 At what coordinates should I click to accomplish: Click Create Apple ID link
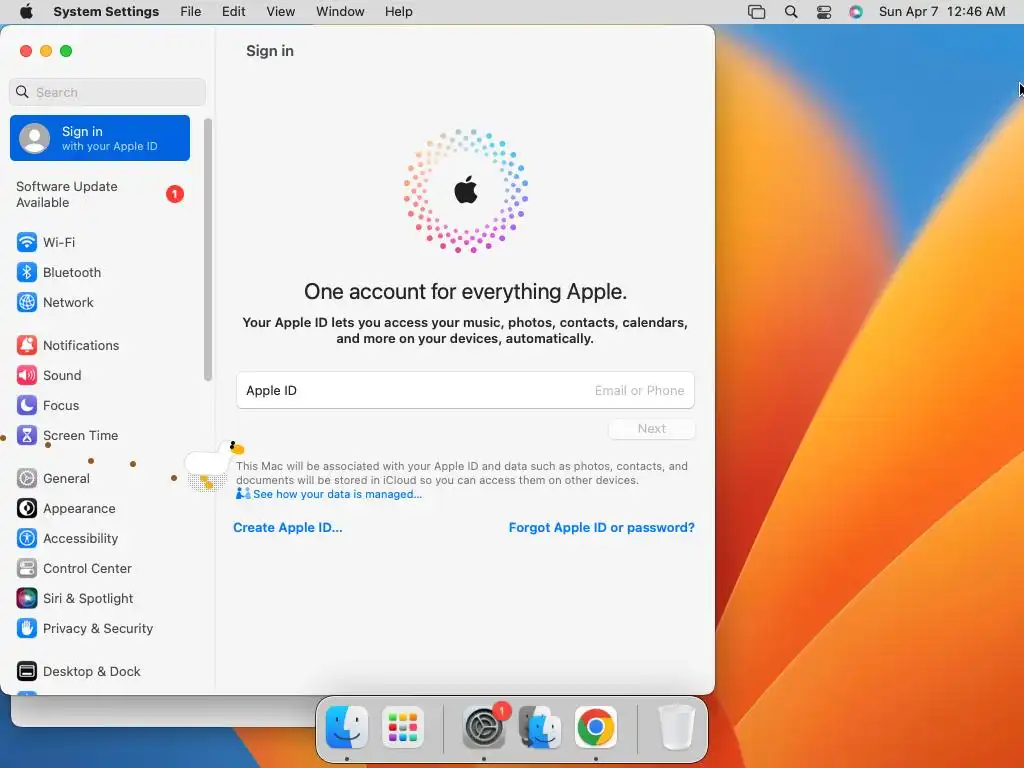click(287, 528)
